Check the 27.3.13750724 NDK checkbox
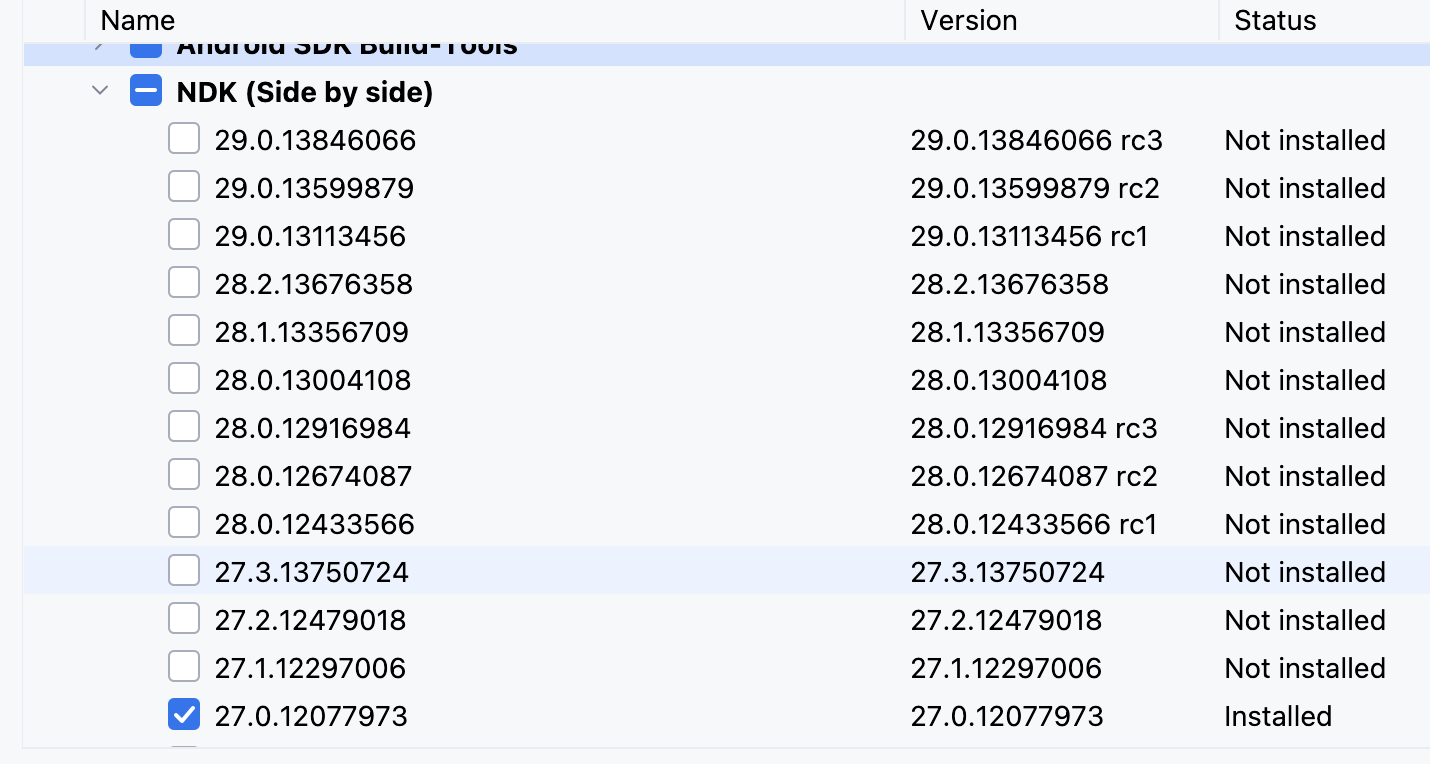The image size is (1430, 764). (x=184, y=571)
